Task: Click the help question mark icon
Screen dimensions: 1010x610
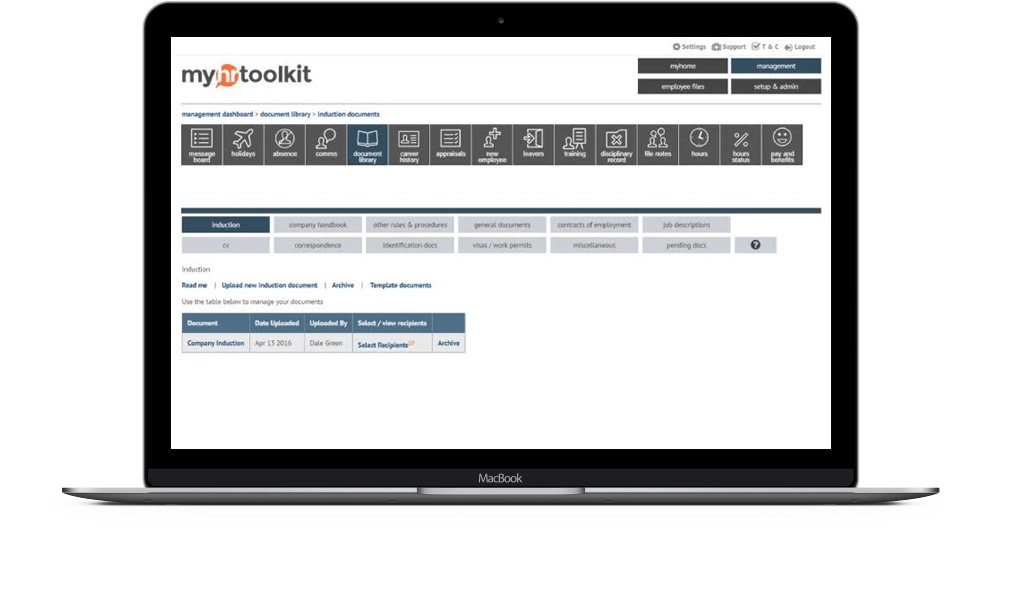Action: tap(755, 244)
